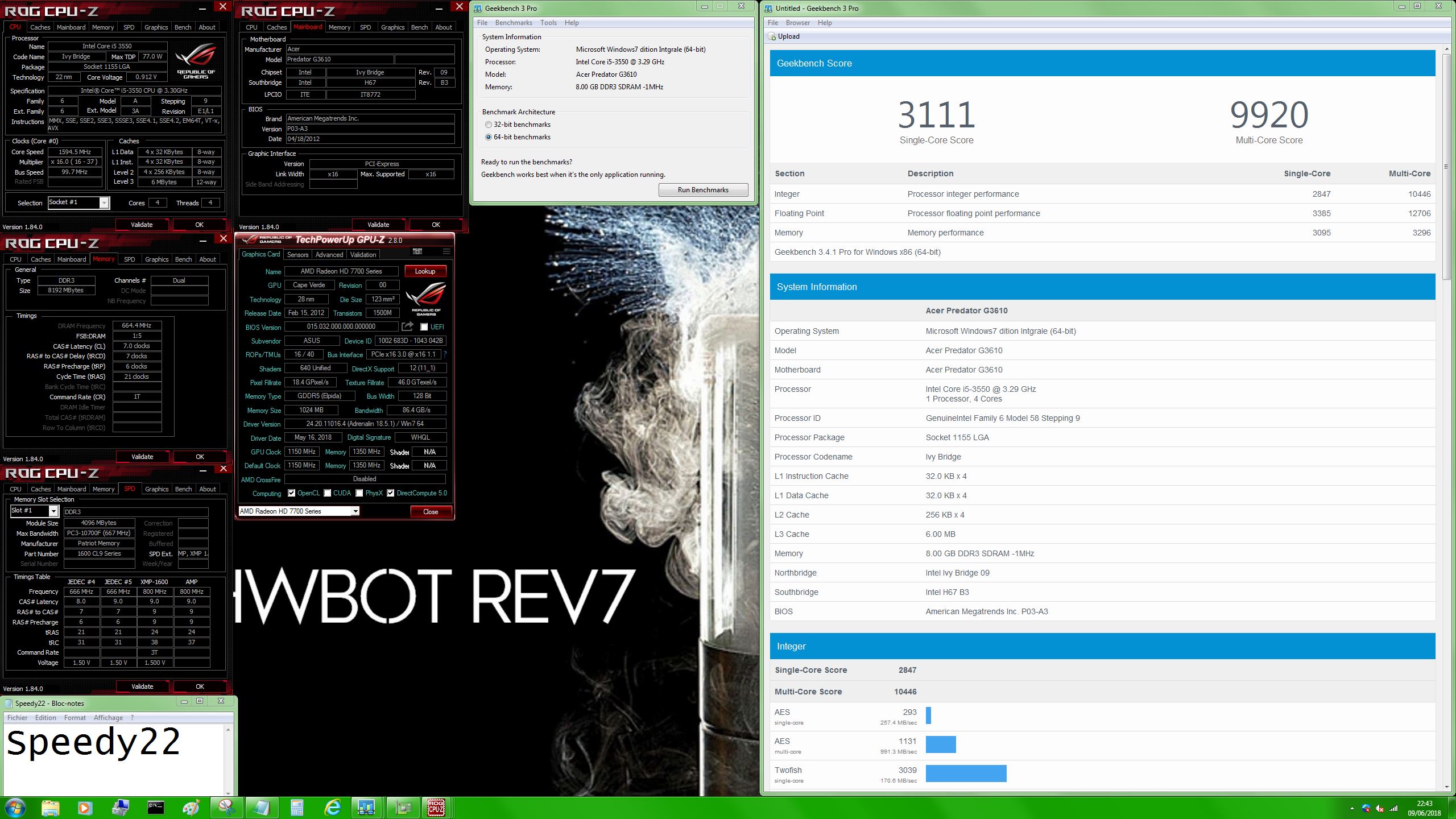Open the Help menu in Geekbench 3 Pro window

click(x=572, y=23)
